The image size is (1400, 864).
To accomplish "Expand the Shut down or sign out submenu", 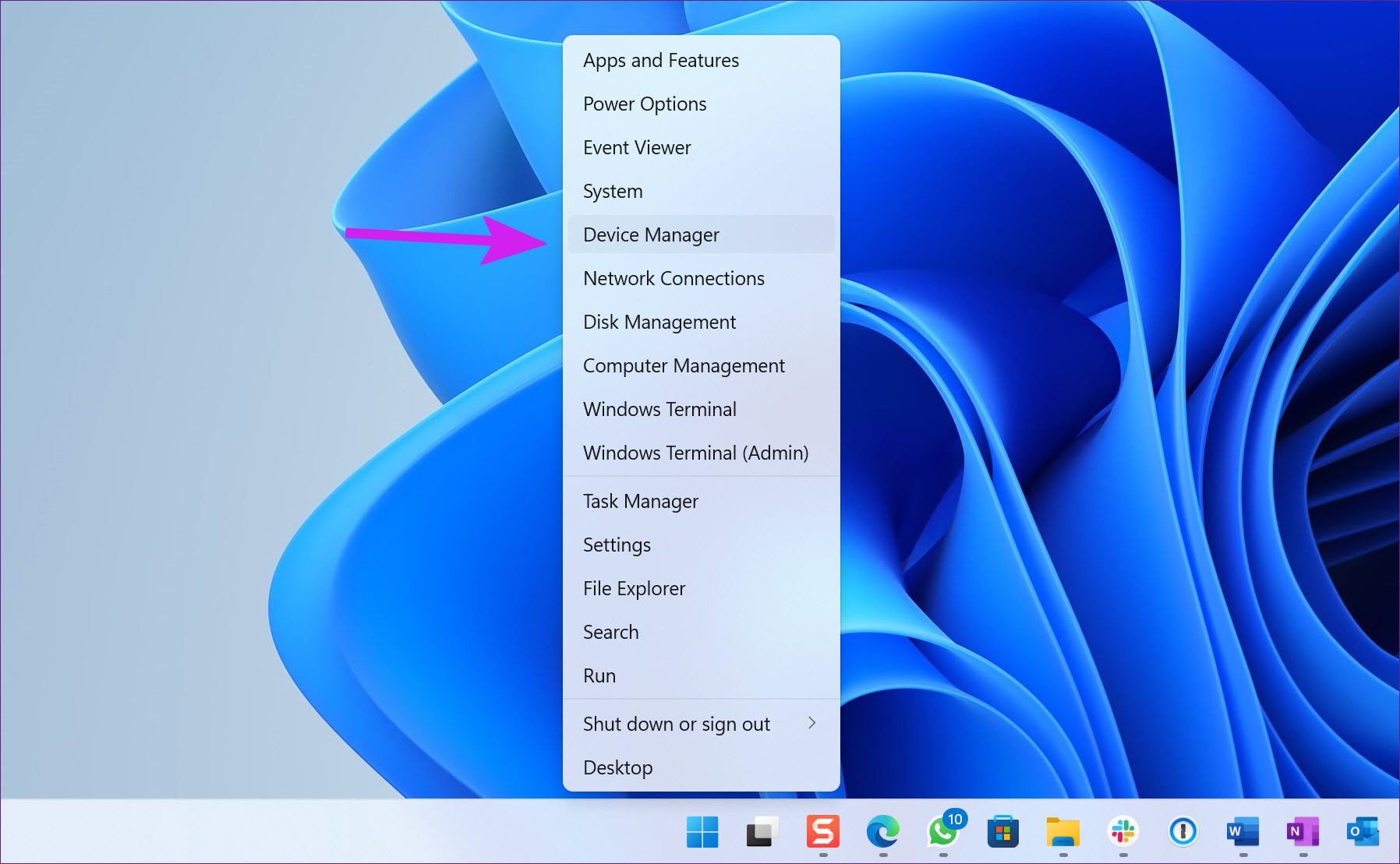I will pos(677,724).
